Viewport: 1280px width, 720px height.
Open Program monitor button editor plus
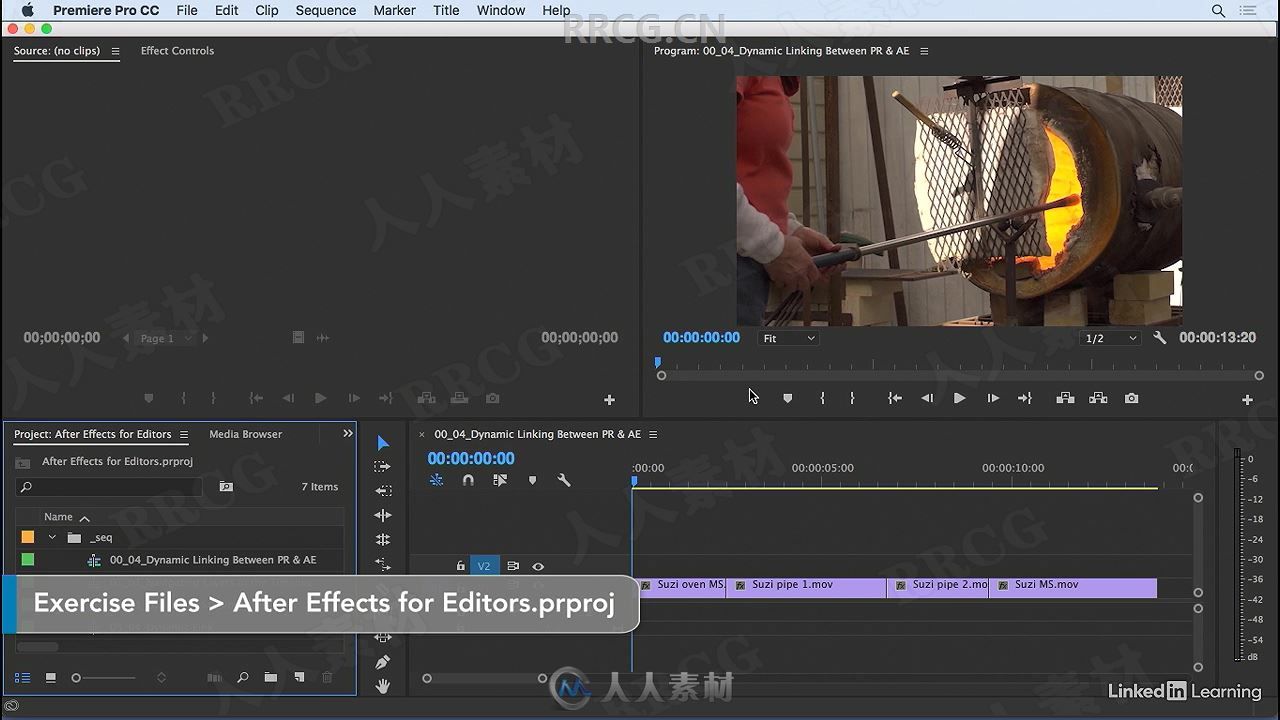tap(1247, 400)
